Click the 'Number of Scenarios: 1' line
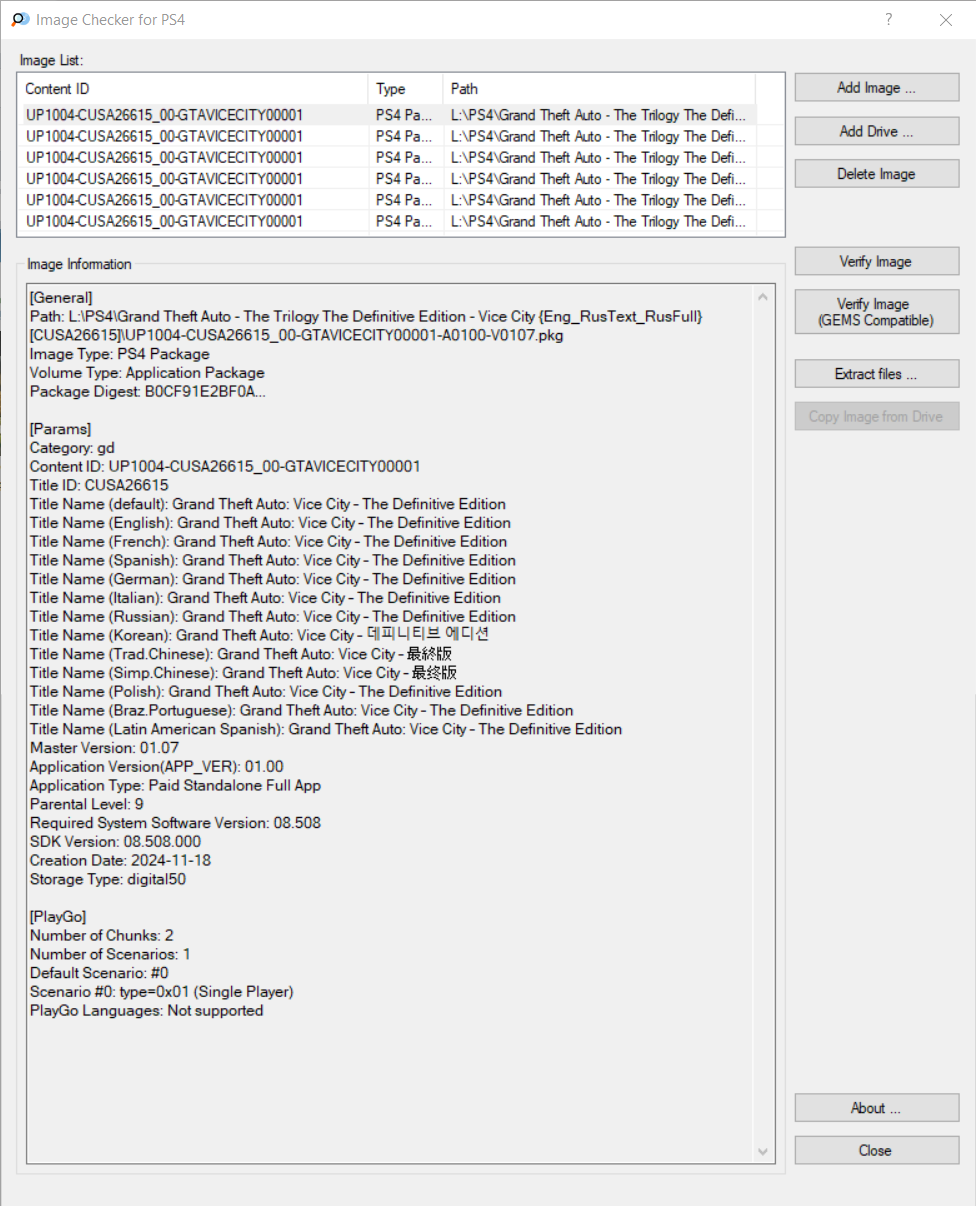The width and height of the screenshot is (976, 1206). coord(110,954)
